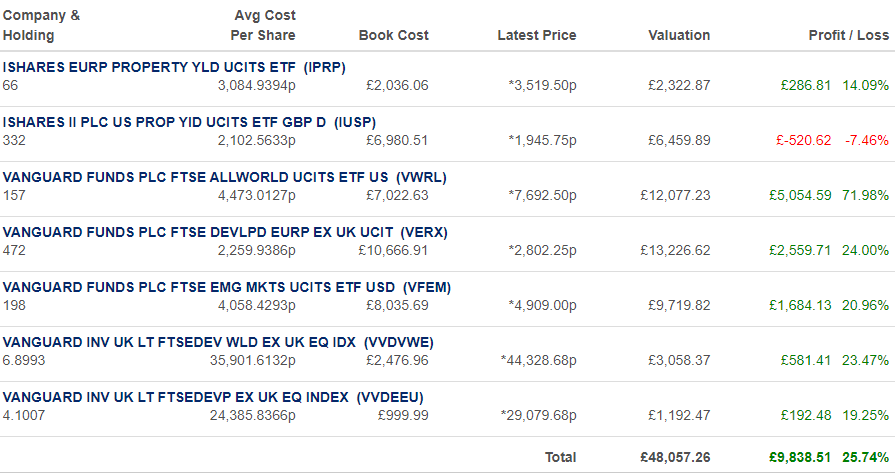The width and height of the screenshot is (895, 473).
Task: Click the £10,666.91 book cost value
Action: [x=393, y=250]
